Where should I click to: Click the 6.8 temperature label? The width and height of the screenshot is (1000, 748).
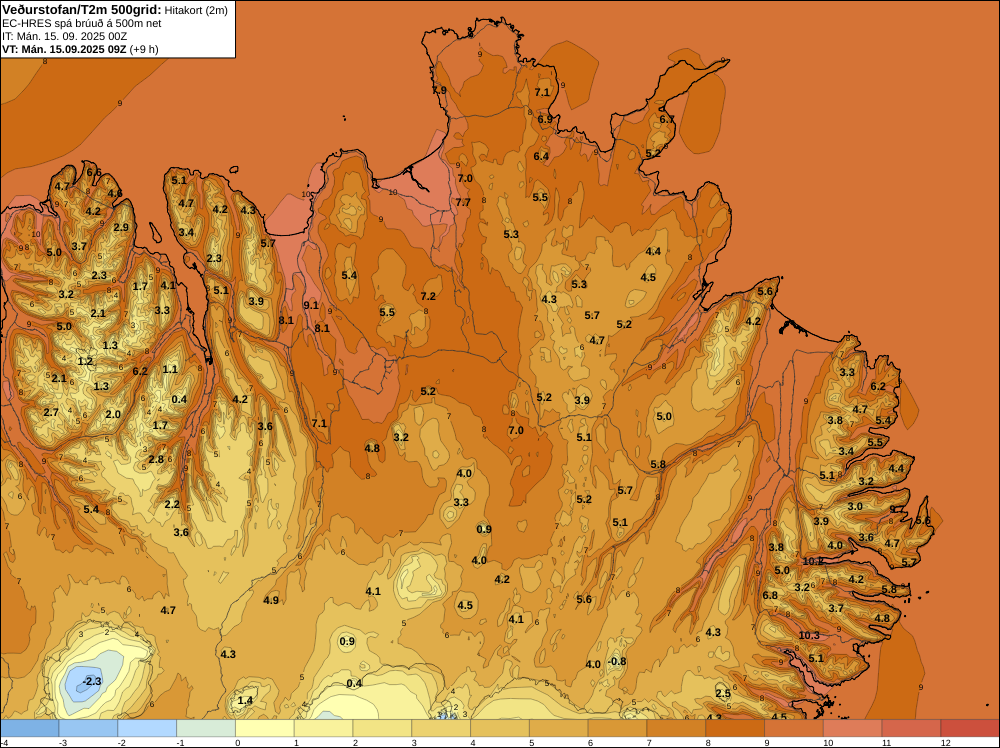[x=770, y=596]
